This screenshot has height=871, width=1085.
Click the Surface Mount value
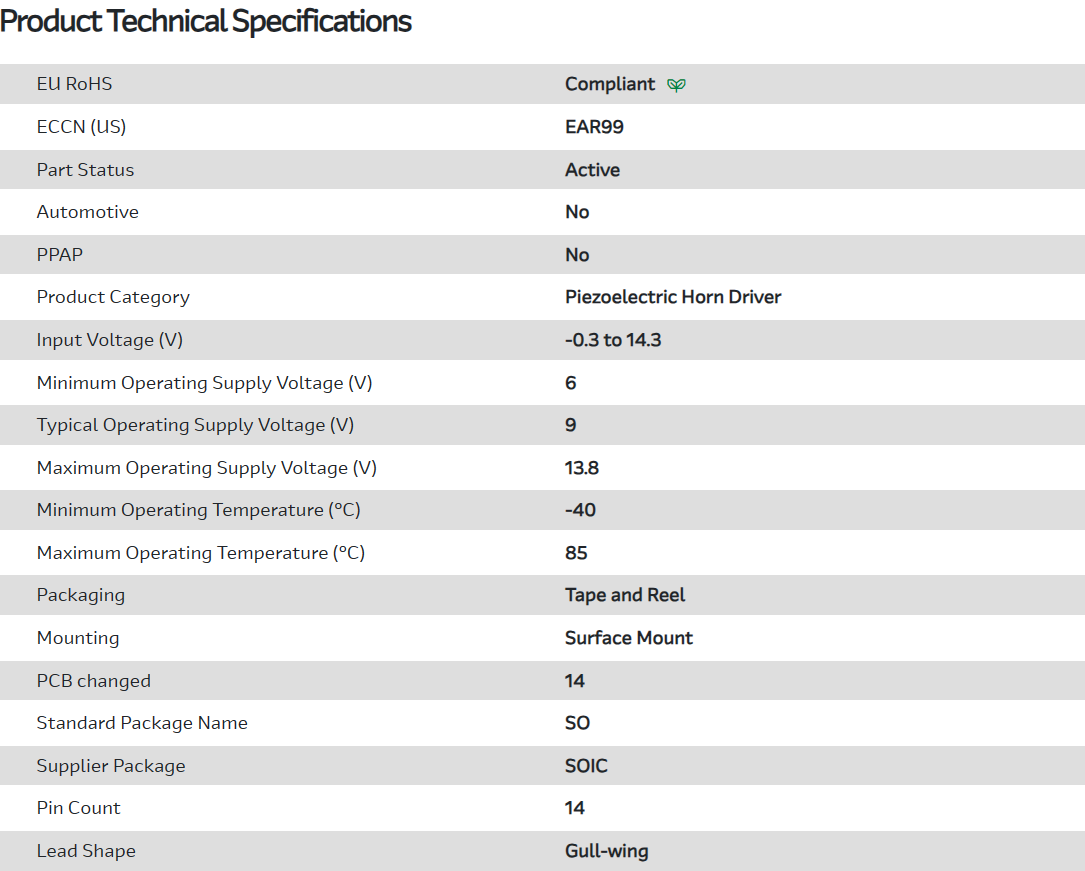pos(629,638)
